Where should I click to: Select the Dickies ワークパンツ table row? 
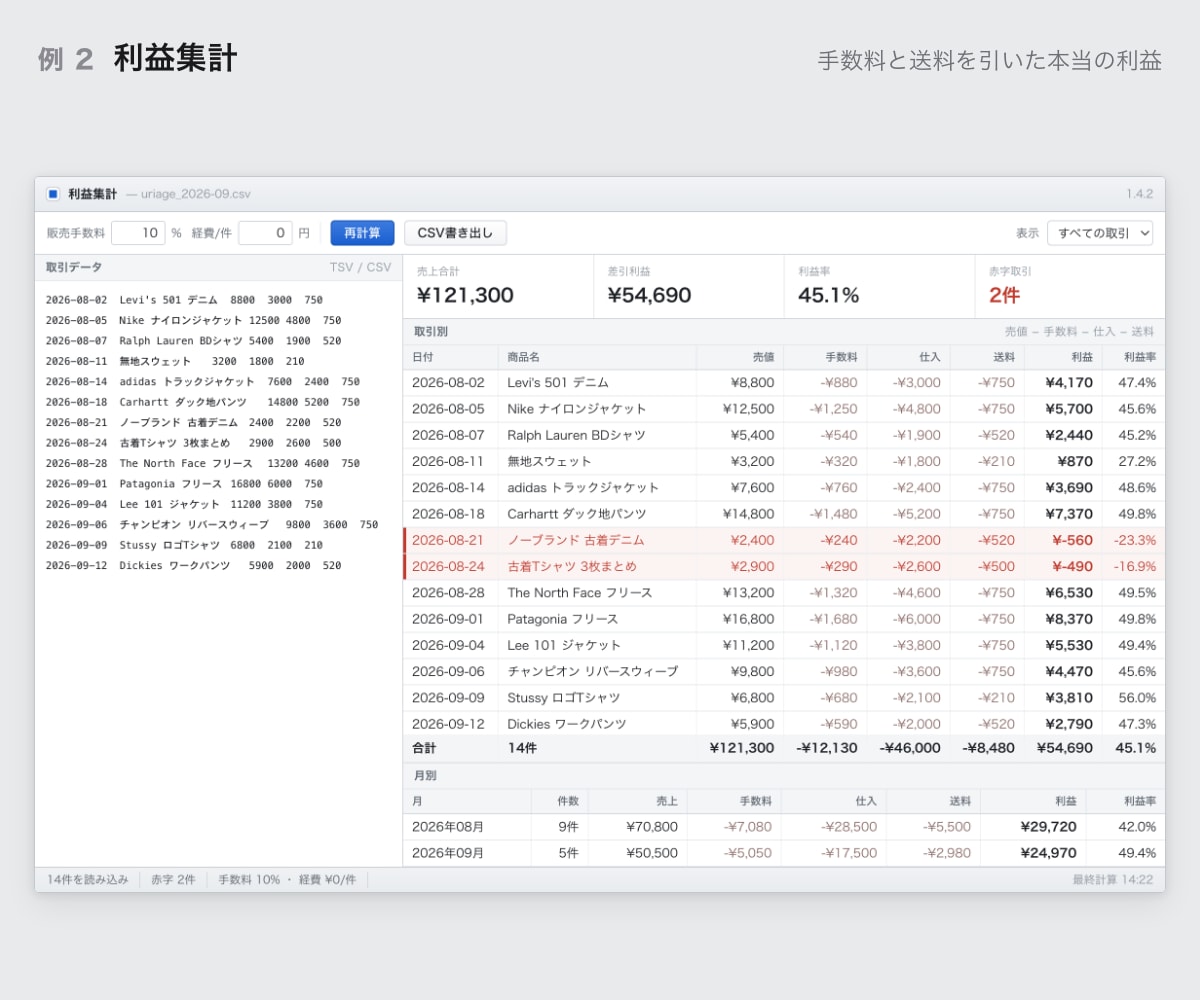[784, 723]
